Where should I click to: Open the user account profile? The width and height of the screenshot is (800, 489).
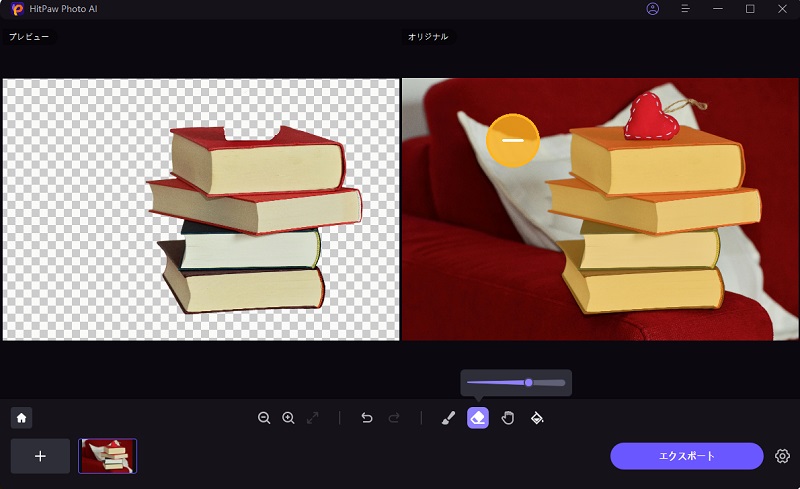[653, 9]
